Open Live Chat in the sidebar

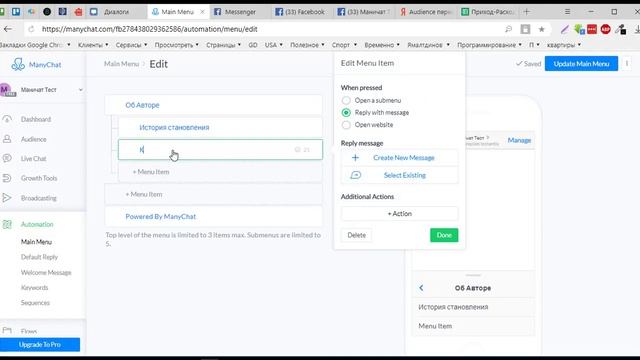click(x=33, y=158)
